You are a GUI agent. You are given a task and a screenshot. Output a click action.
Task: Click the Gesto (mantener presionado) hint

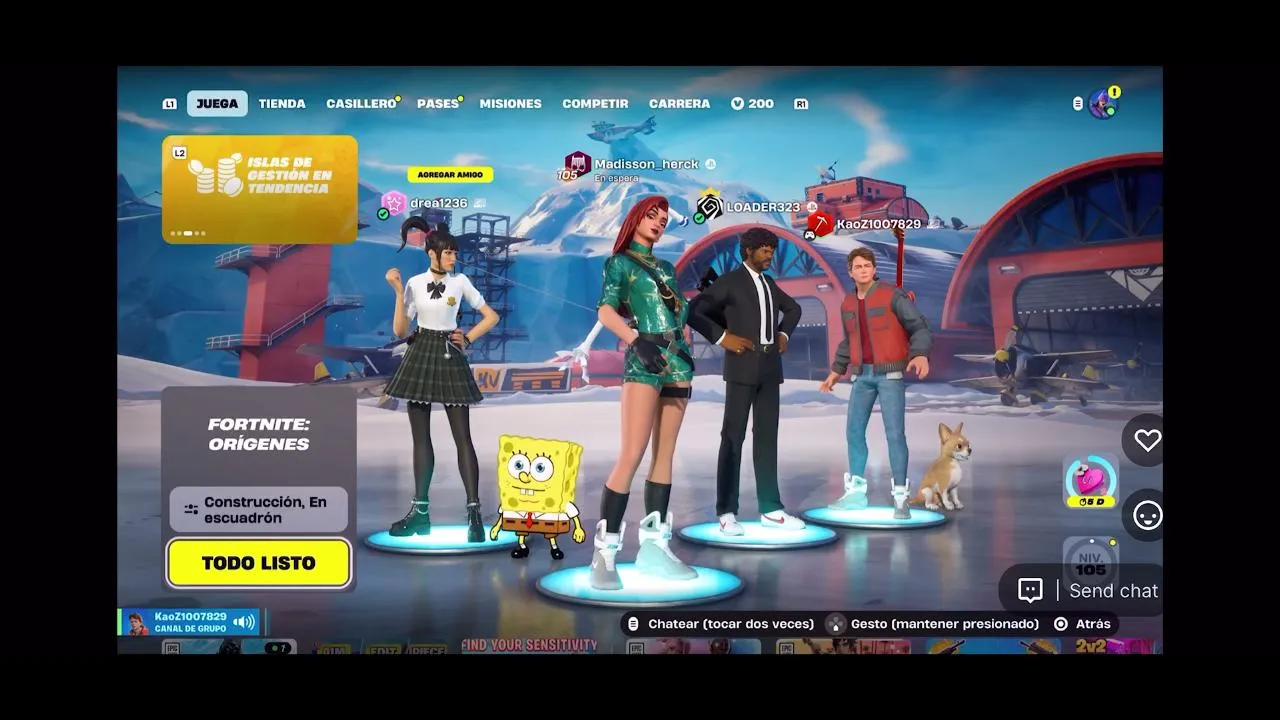click(934, 624)
